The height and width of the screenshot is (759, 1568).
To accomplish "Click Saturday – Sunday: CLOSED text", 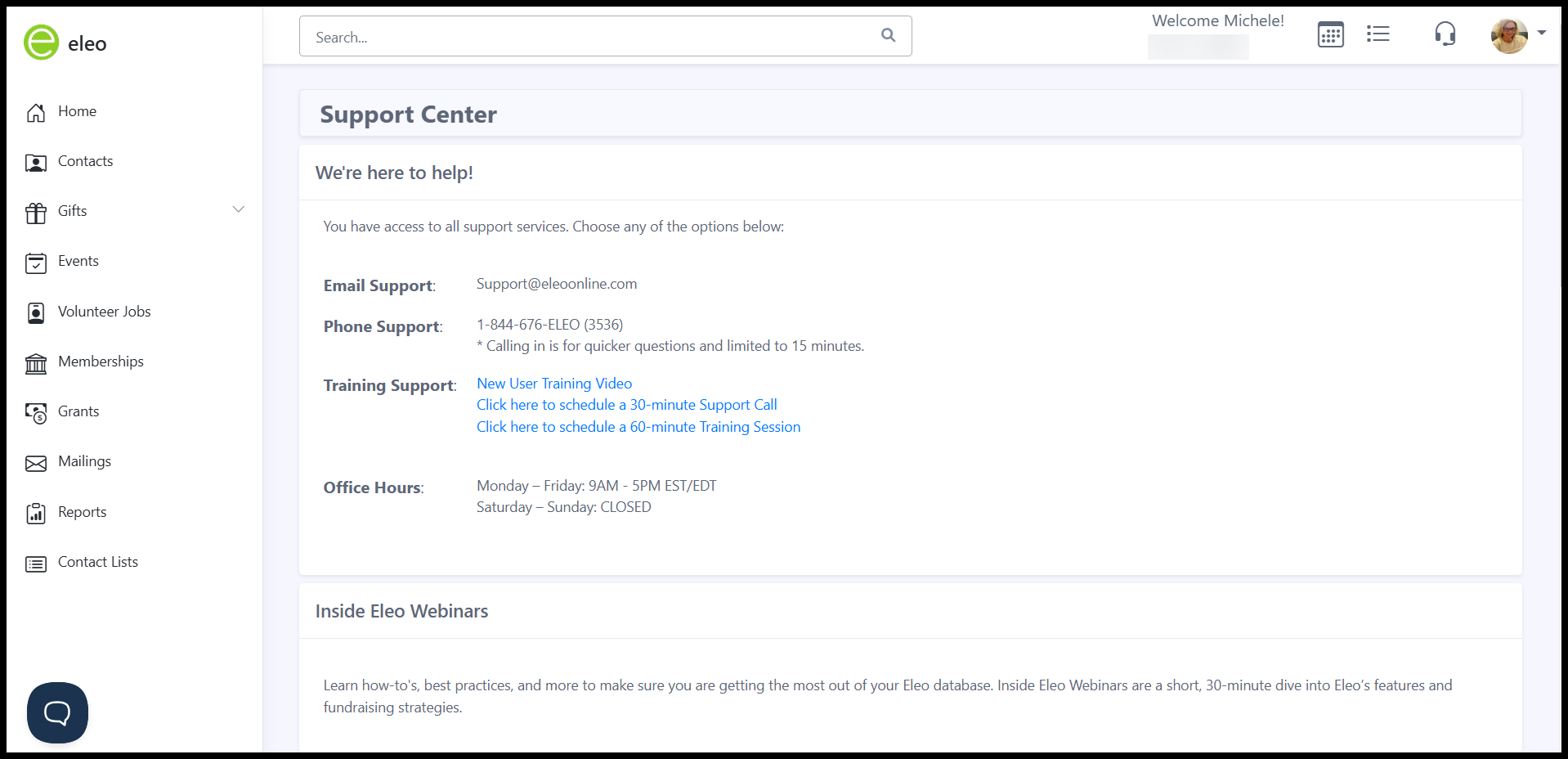I will point(564,507).
